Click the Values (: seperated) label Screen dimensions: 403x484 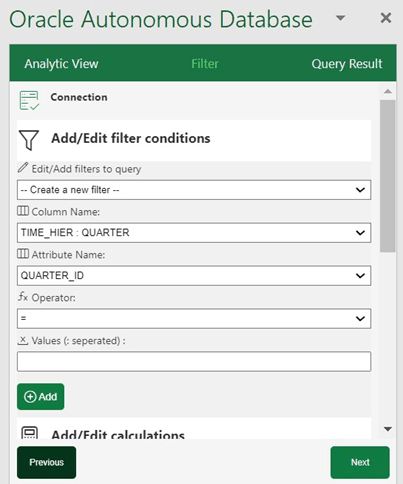click(79, 341)
